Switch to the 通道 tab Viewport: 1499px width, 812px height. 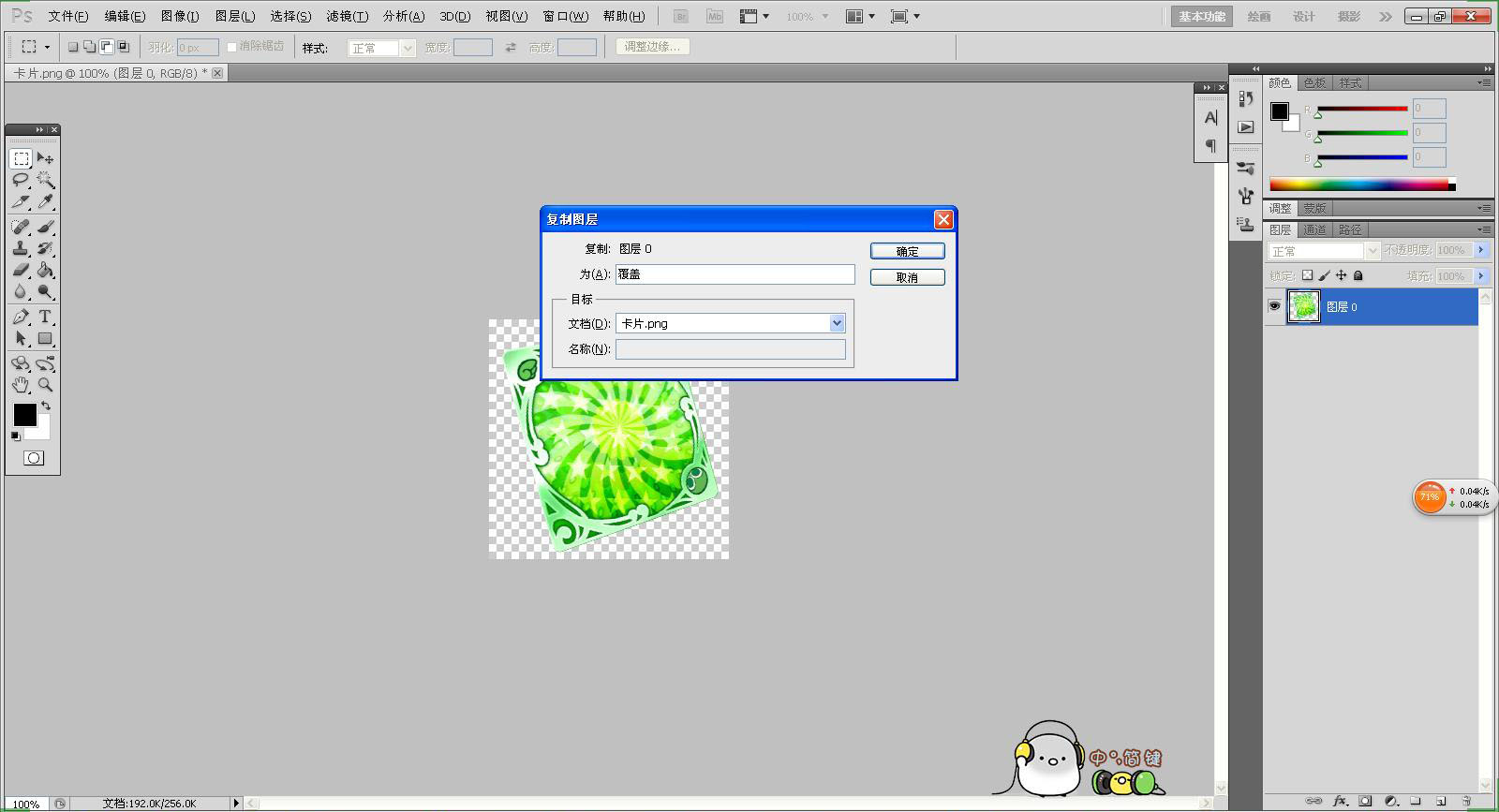pyautogui.click(x=1314, y=229)
